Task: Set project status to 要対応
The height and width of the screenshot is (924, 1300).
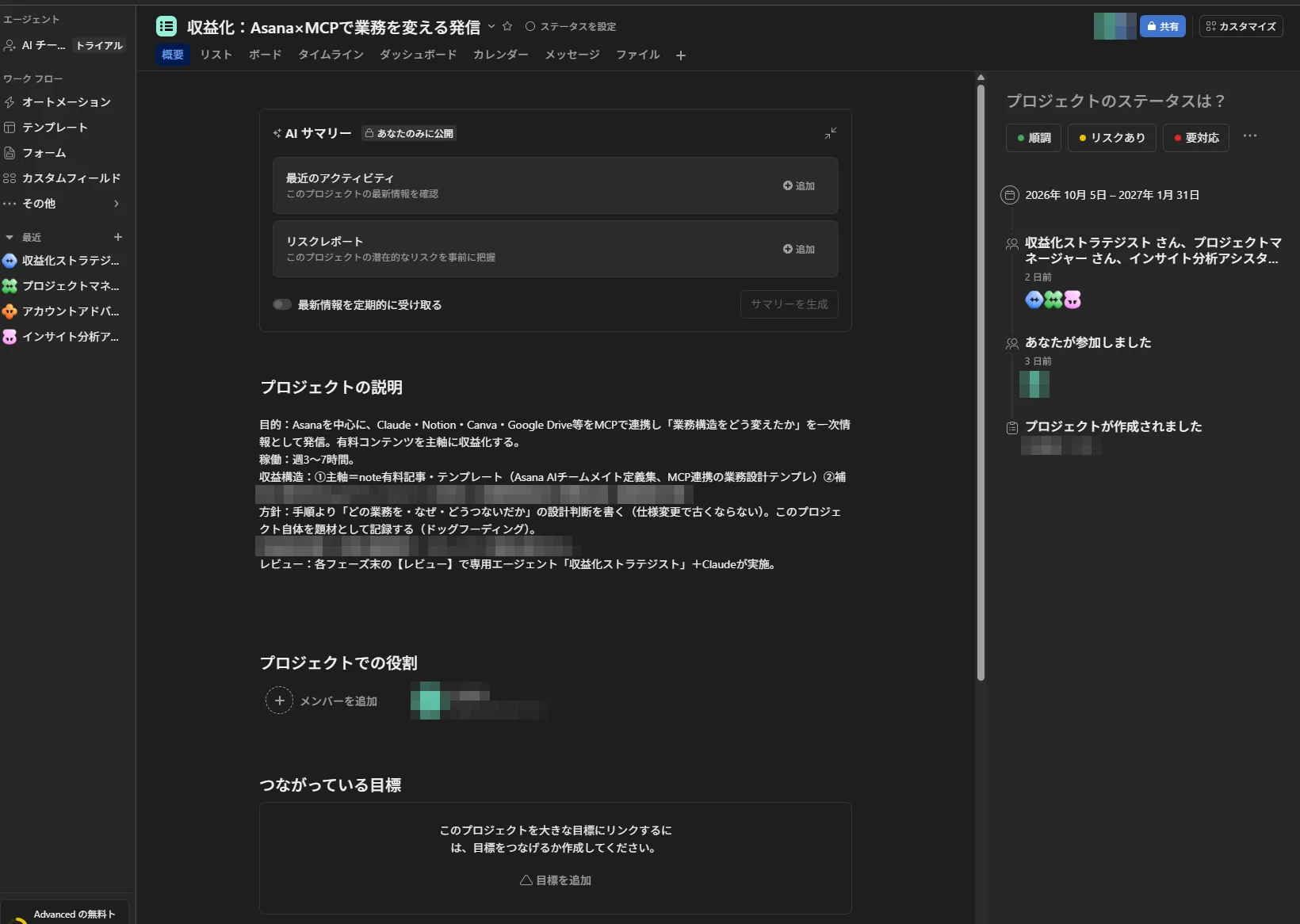Action: pyautogui.click(x=1195, y=138)
